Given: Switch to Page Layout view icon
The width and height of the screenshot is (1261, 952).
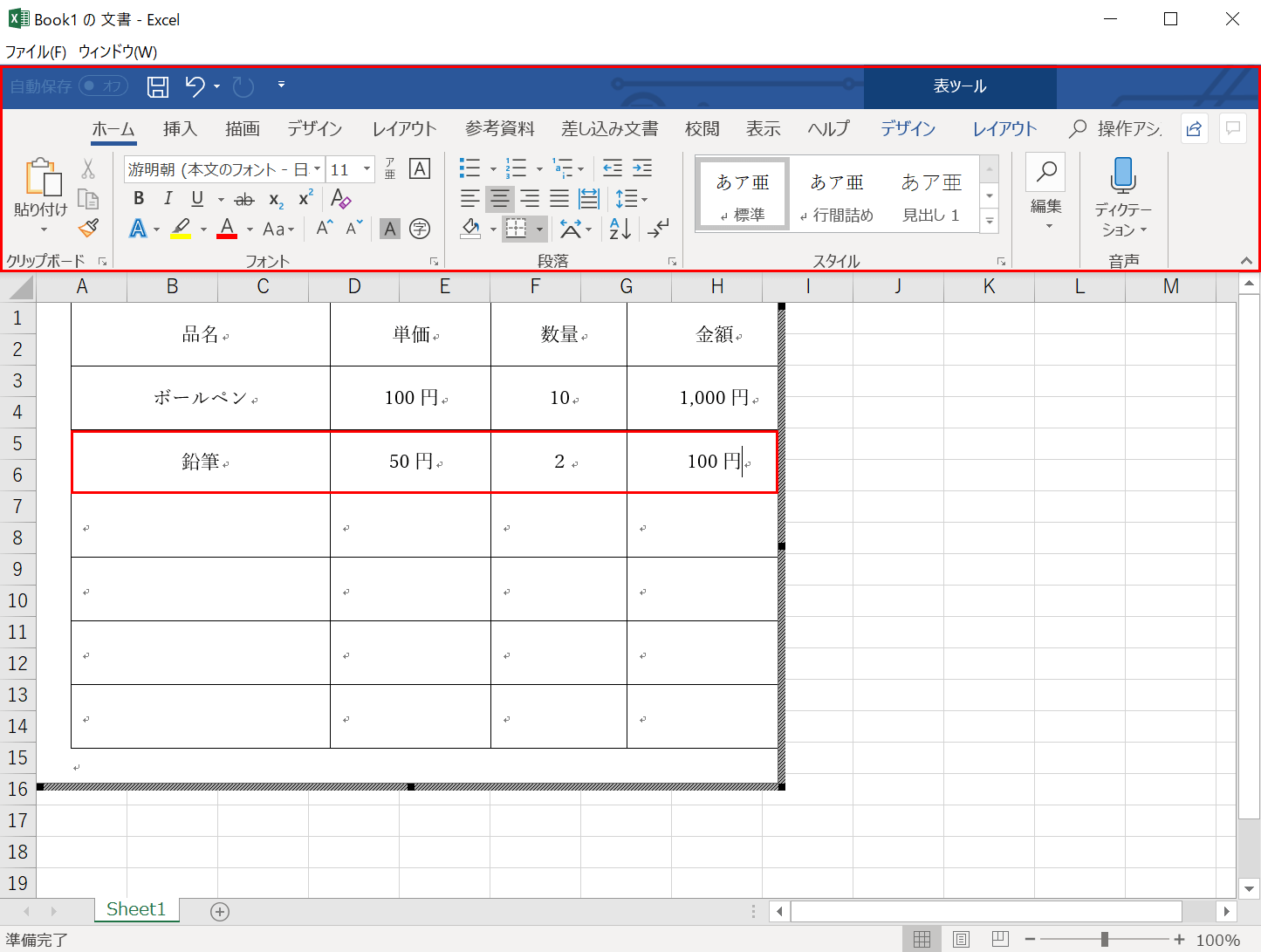Looking at the screenshot, I should pyautogui.click(x=961, y=940).
